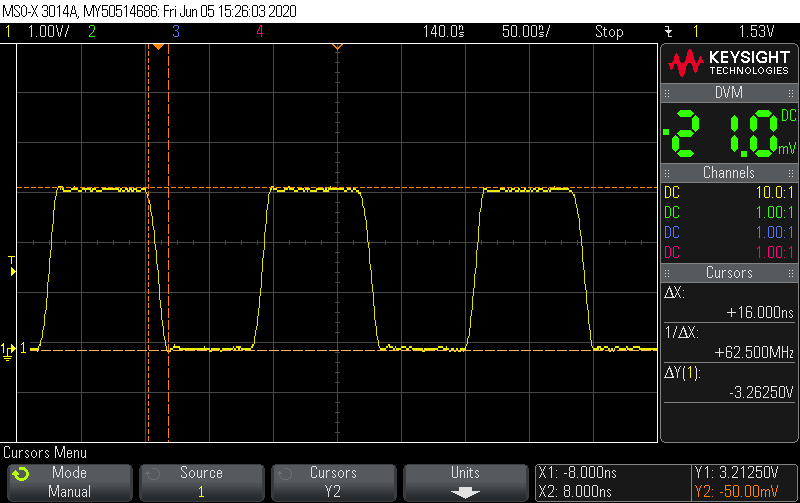This screenshot has width=800, height=503.
Task: Click the trigger source 1 indicator
Action: pos(695,32)
